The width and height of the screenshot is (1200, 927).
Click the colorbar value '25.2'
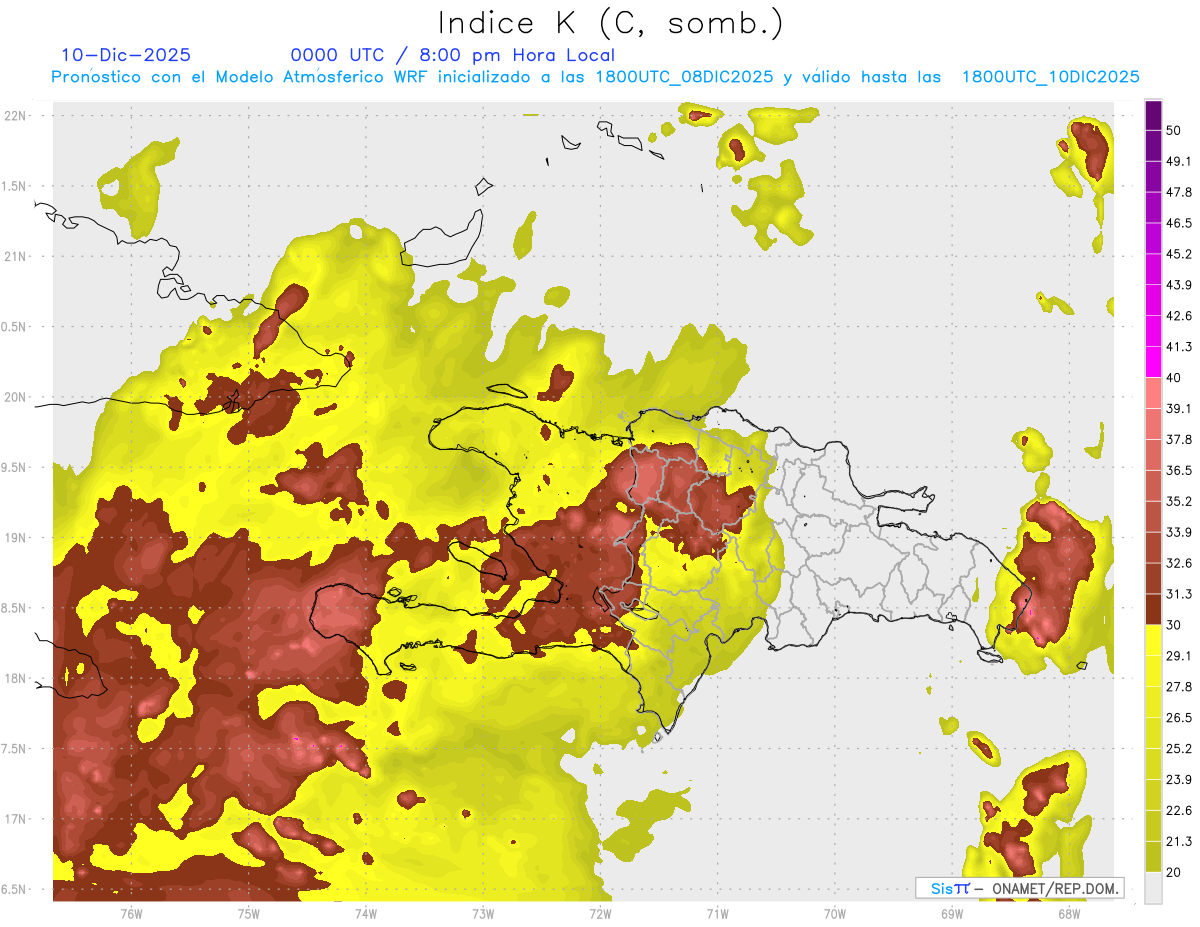point(1178,749)
